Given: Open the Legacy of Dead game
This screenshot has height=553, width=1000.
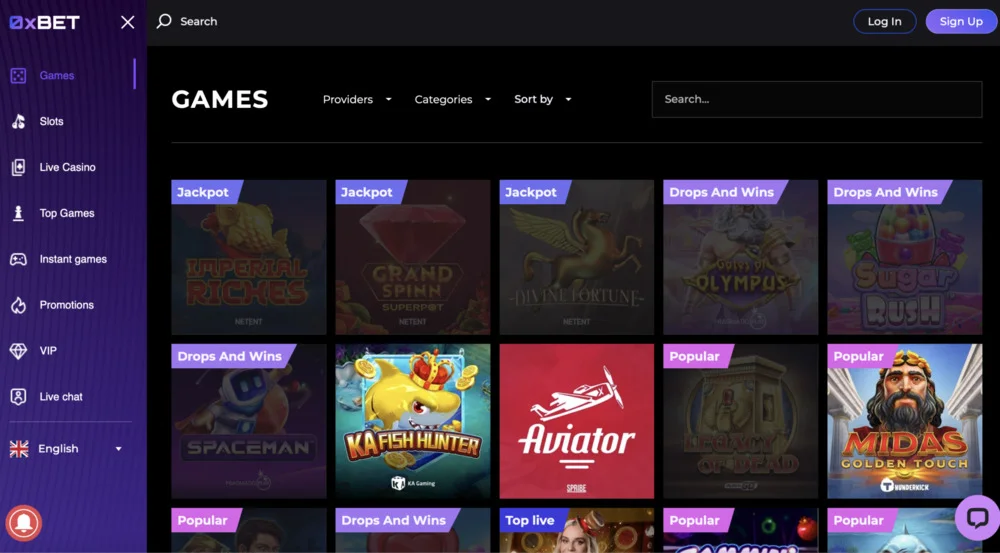Looking at the screenshot, I should [x=740, y=421].
